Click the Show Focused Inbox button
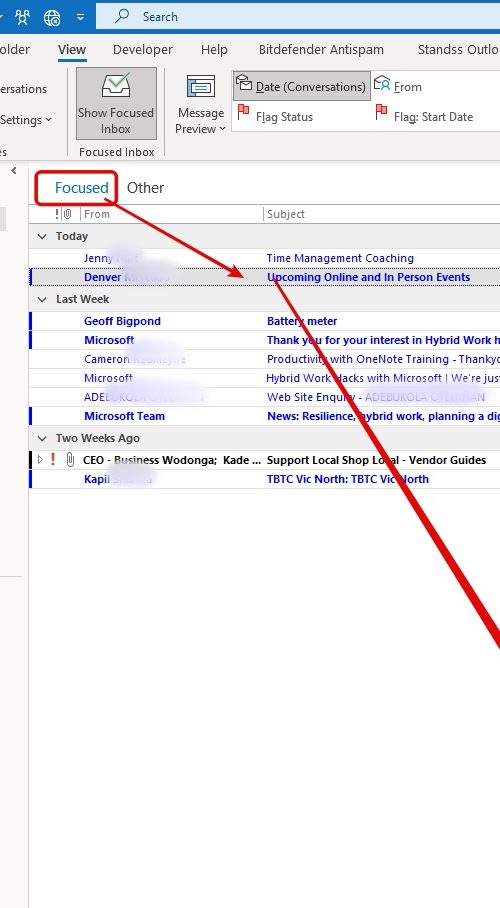This screenshot has width=500, height=908. (x=116, y=104)
